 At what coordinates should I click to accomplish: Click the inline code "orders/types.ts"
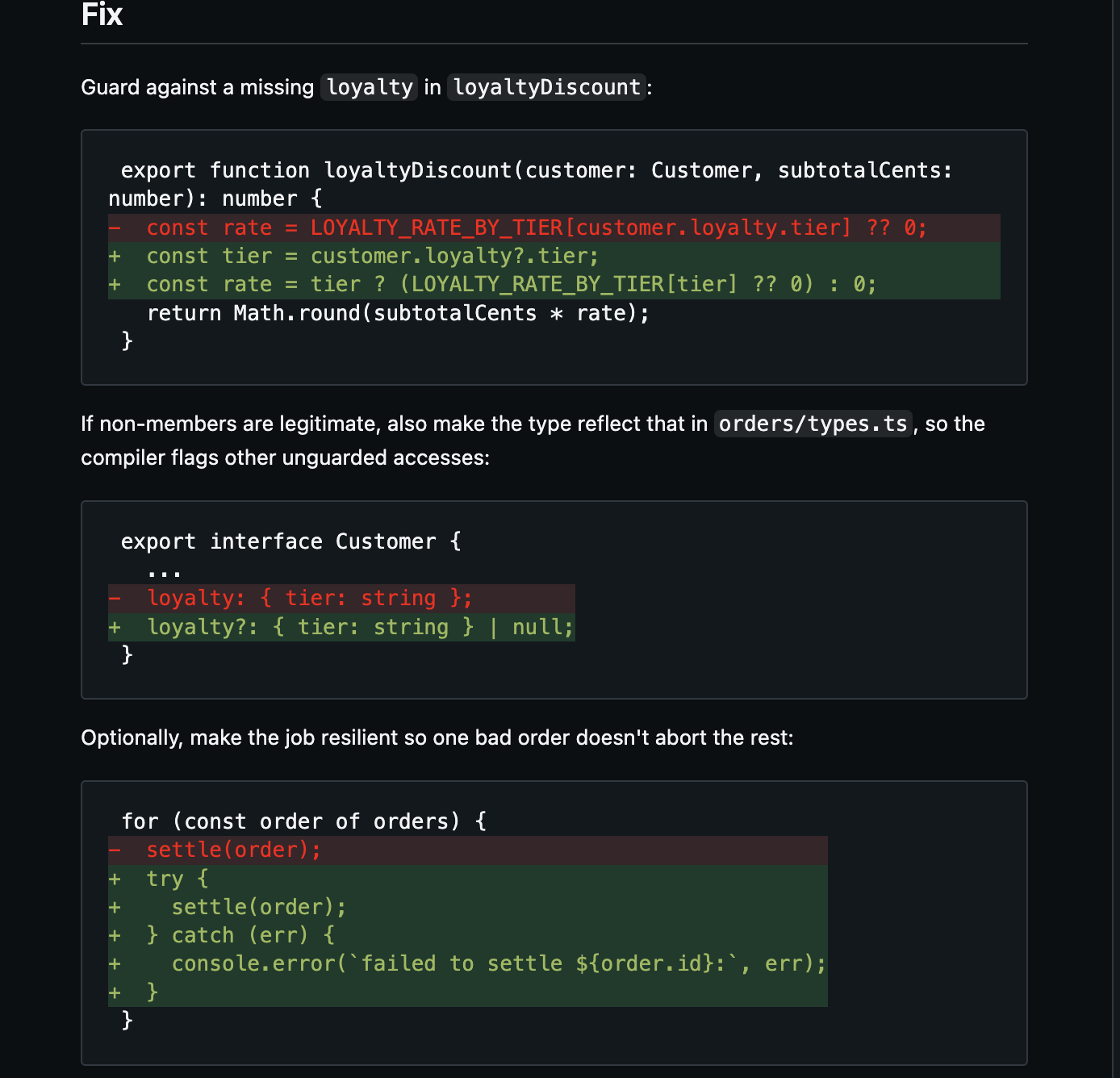click(813, 424)
